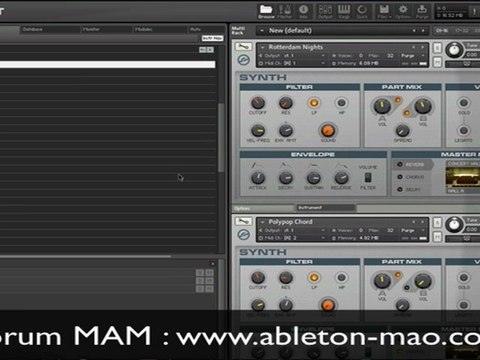This screenshot has height=360, width=480.
Task: Click the NI logo on Polypop Chord
Action: pos(243,235)
